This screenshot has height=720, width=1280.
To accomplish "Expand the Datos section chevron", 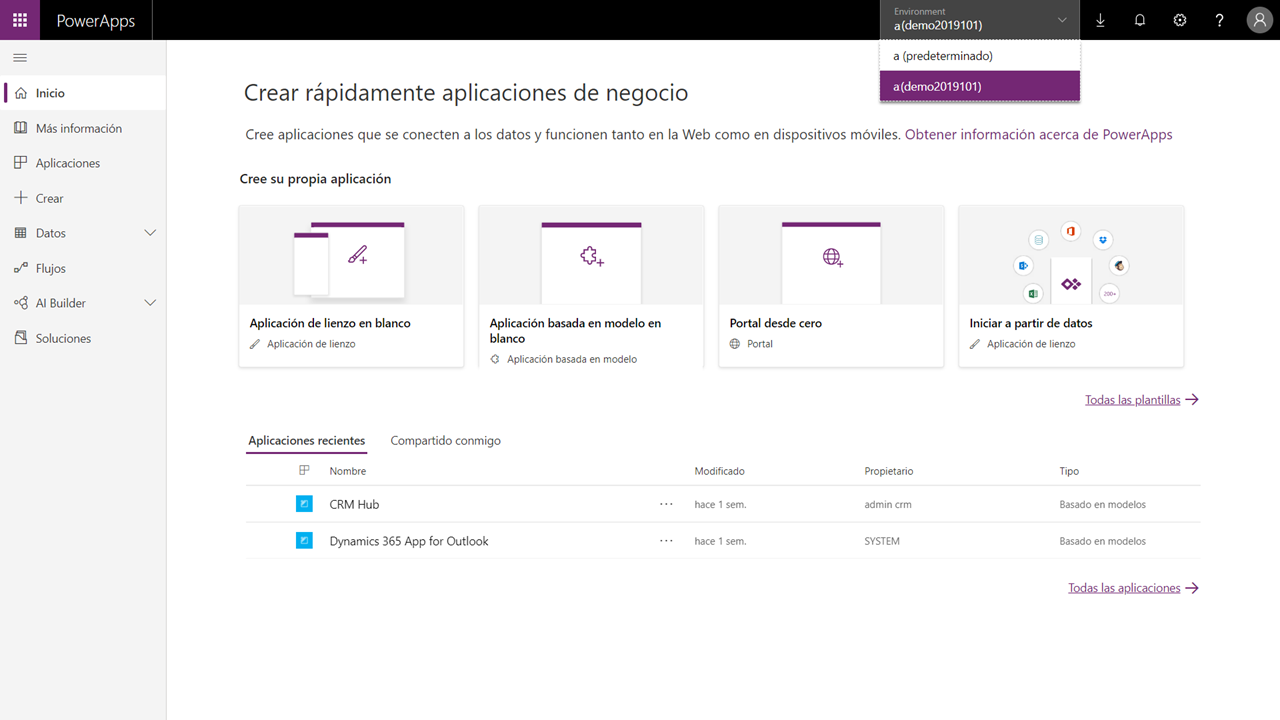I will [x=151, y=233].
